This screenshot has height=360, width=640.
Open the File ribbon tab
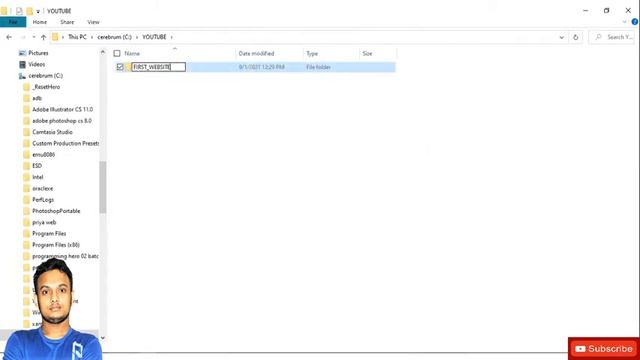[13, 22]
